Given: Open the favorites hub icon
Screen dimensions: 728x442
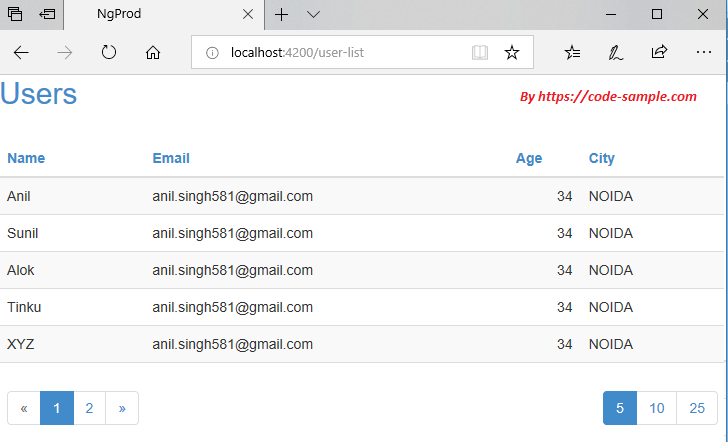Looking at the screenshot, I should (572, 53).
